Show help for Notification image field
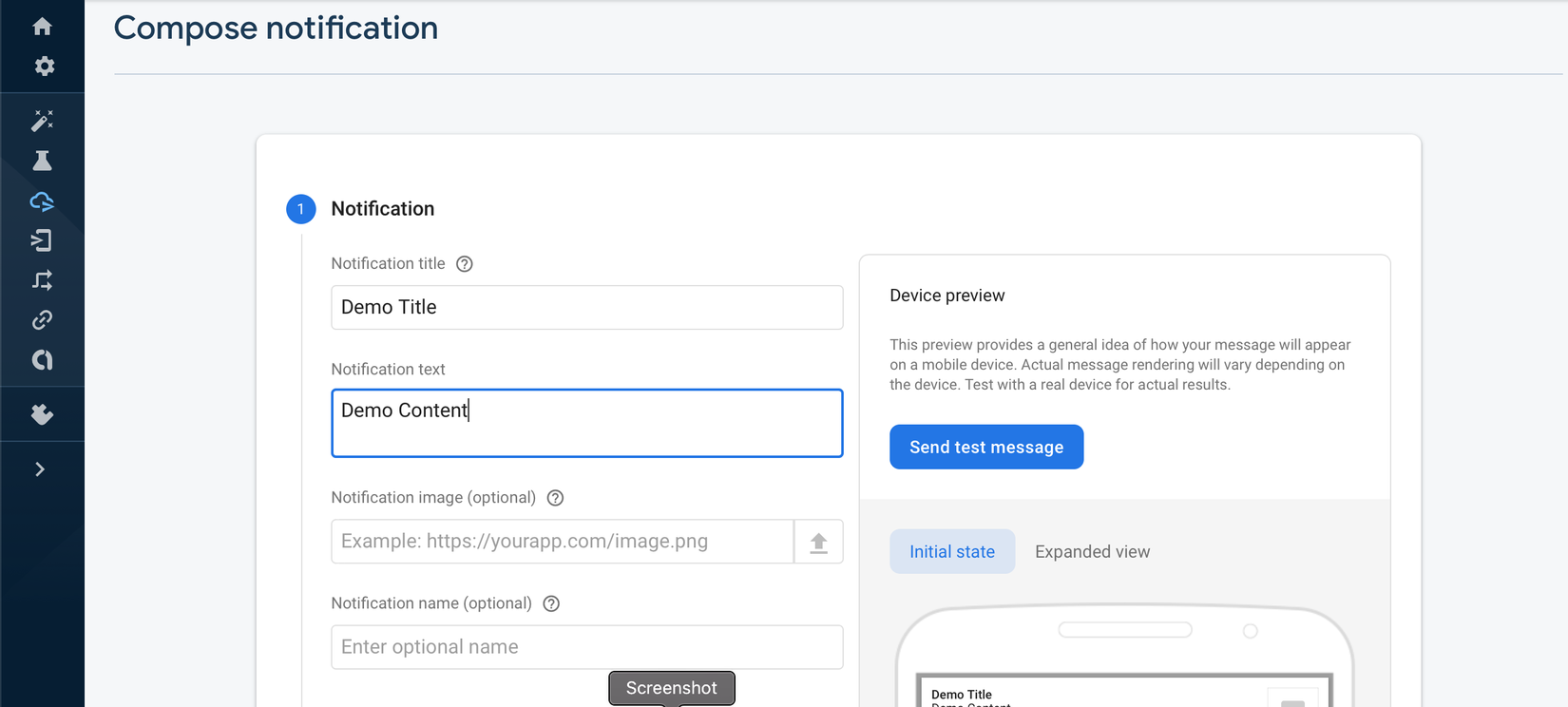This screenshot has height=707, width=1568. [x=556, y=498]
